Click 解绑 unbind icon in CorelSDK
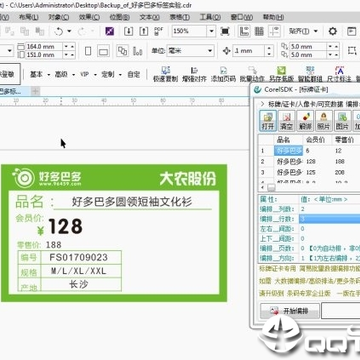Image resolution: width=360 pixels, height=360 pixels. [x=305, y=121]
